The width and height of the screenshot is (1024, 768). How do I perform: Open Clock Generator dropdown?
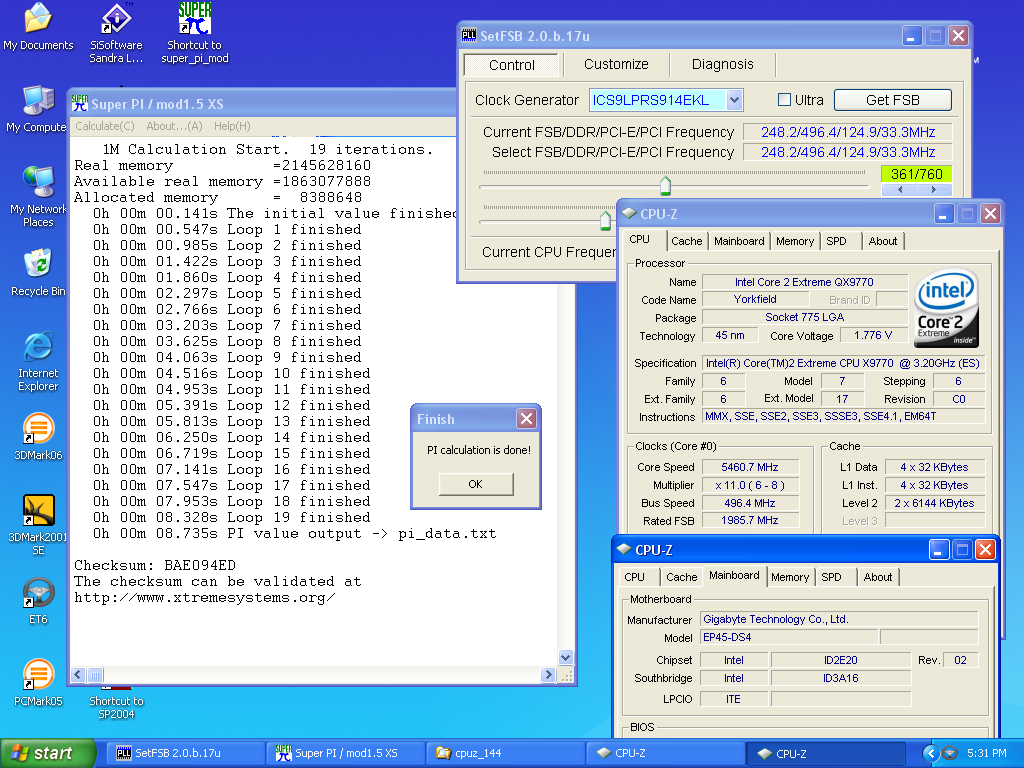pyautogui.click(x=735, y=100)
